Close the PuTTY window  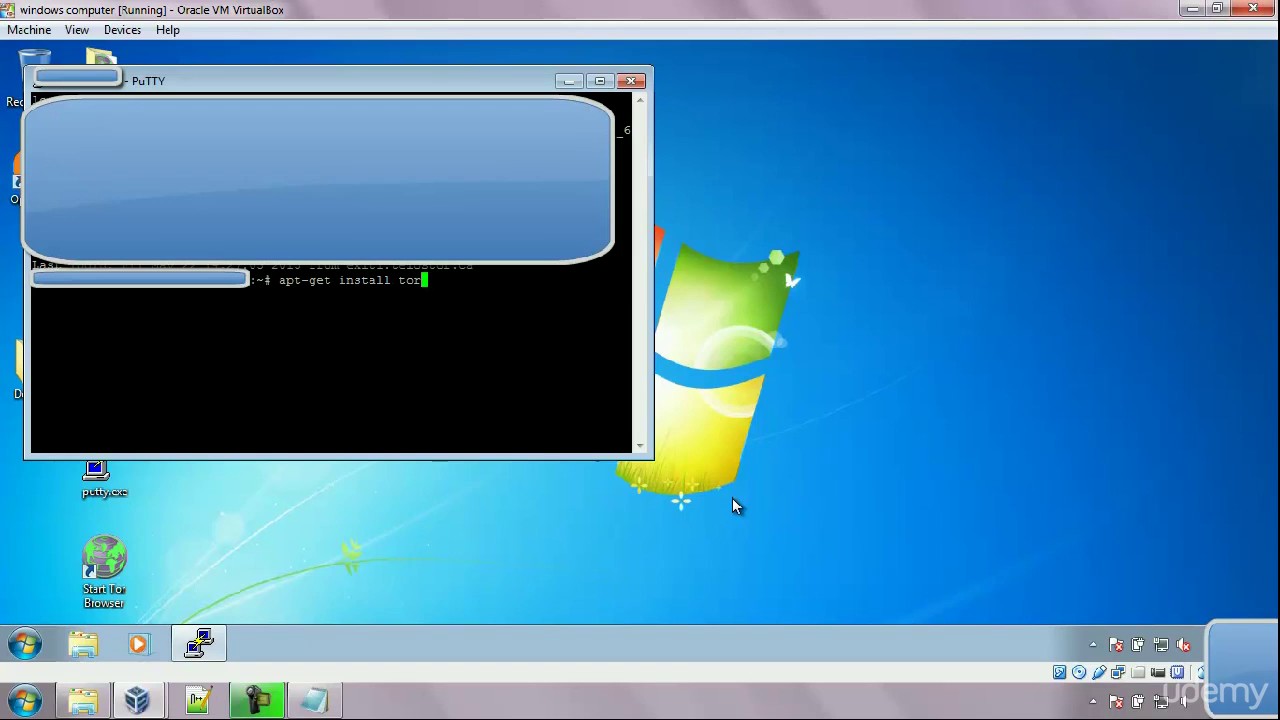click(x=631, y=81)
